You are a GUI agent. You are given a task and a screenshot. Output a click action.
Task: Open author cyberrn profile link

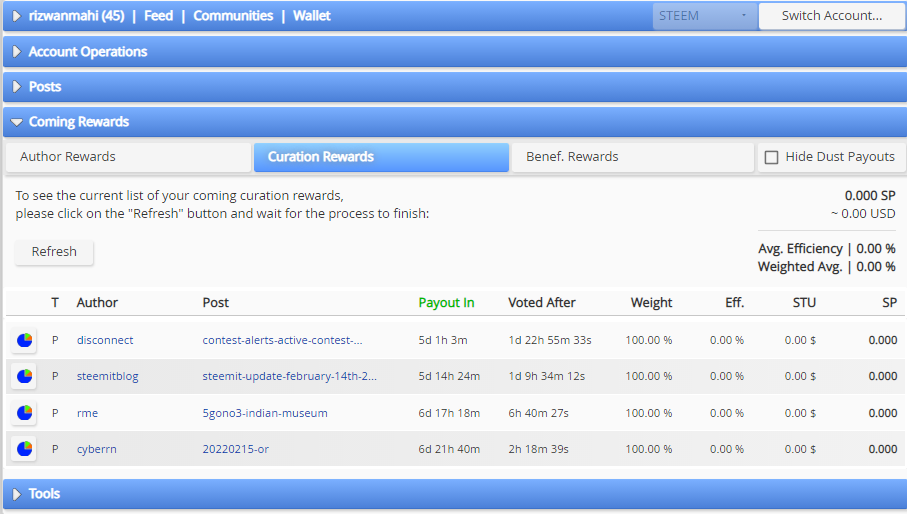(x=97, y=449)
